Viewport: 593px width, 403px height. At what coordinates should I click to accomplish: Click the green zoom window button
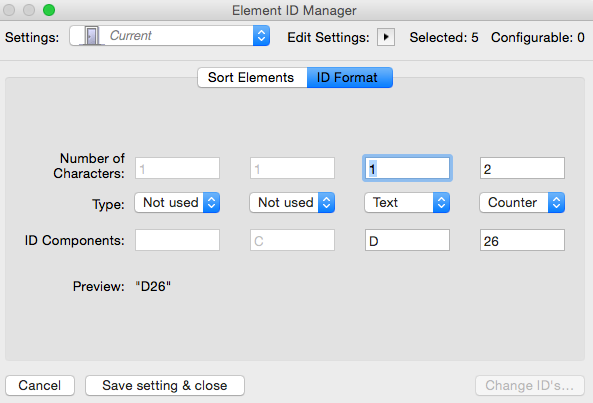pyautogui.click(x=49, y=10)
